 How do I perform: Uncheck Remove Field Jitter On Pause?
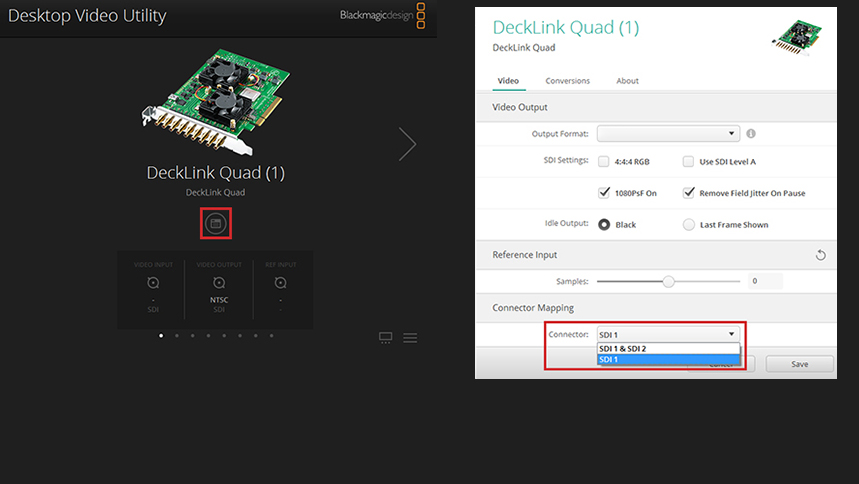click(689, 193)
